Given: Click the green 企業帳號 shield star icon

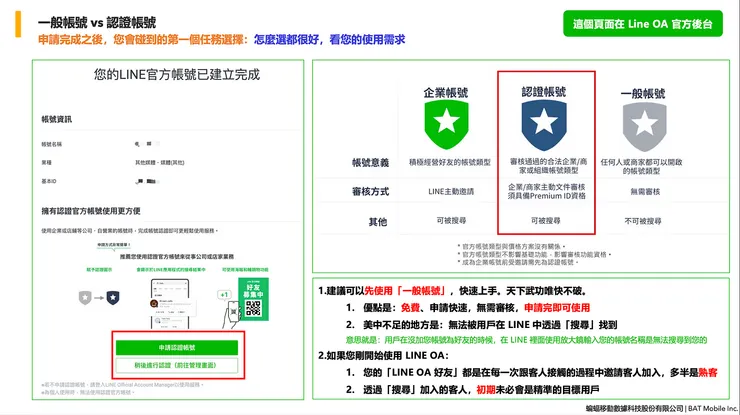Looking at the screenshot, I should click(446, 124).
